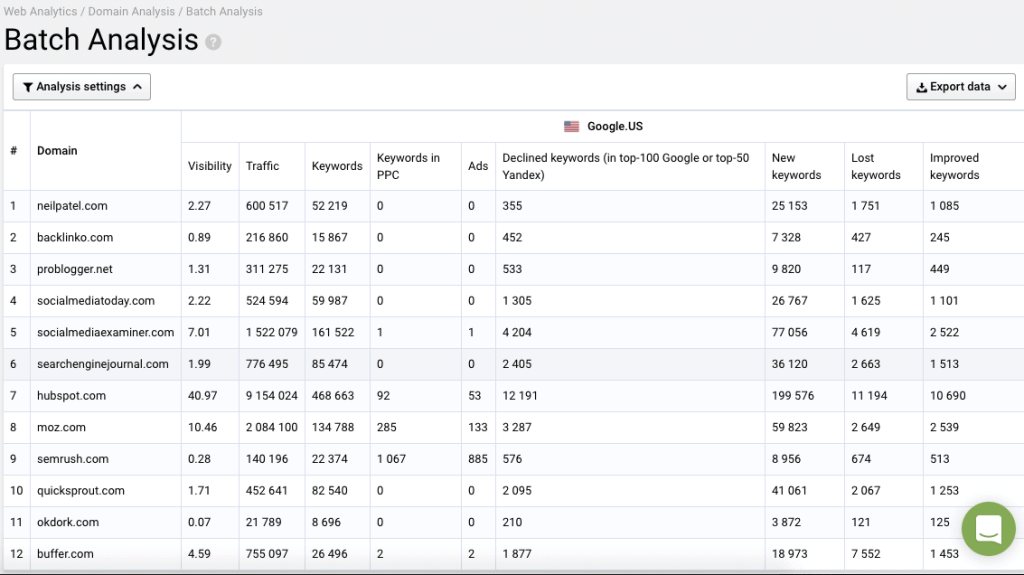Sort by Domain column header
This screenshot has height=575, width=1024.
[57, 150]
